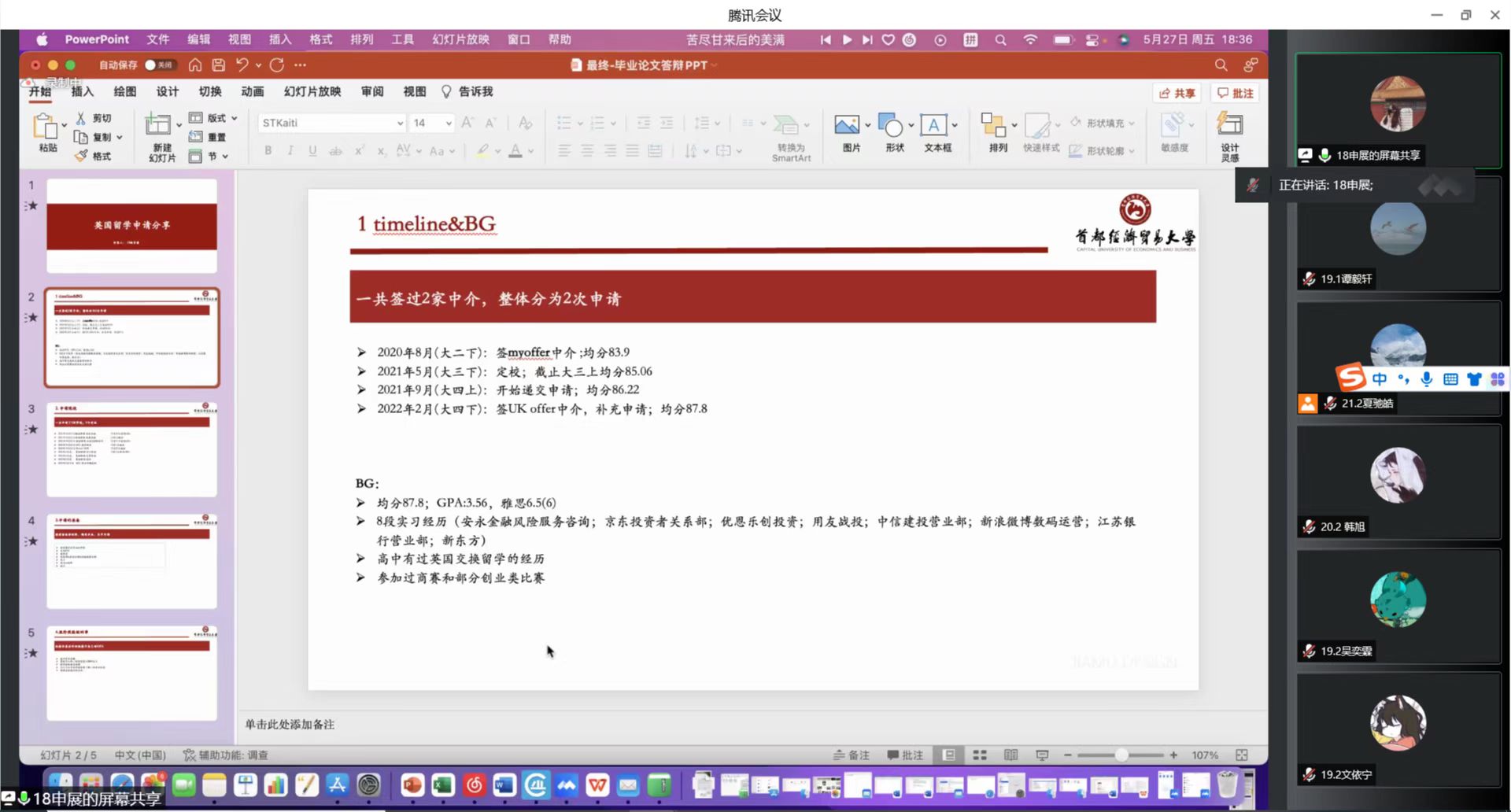Toggle normal view button in status bar
This screenshot has height=812, width=1511.
949,755
